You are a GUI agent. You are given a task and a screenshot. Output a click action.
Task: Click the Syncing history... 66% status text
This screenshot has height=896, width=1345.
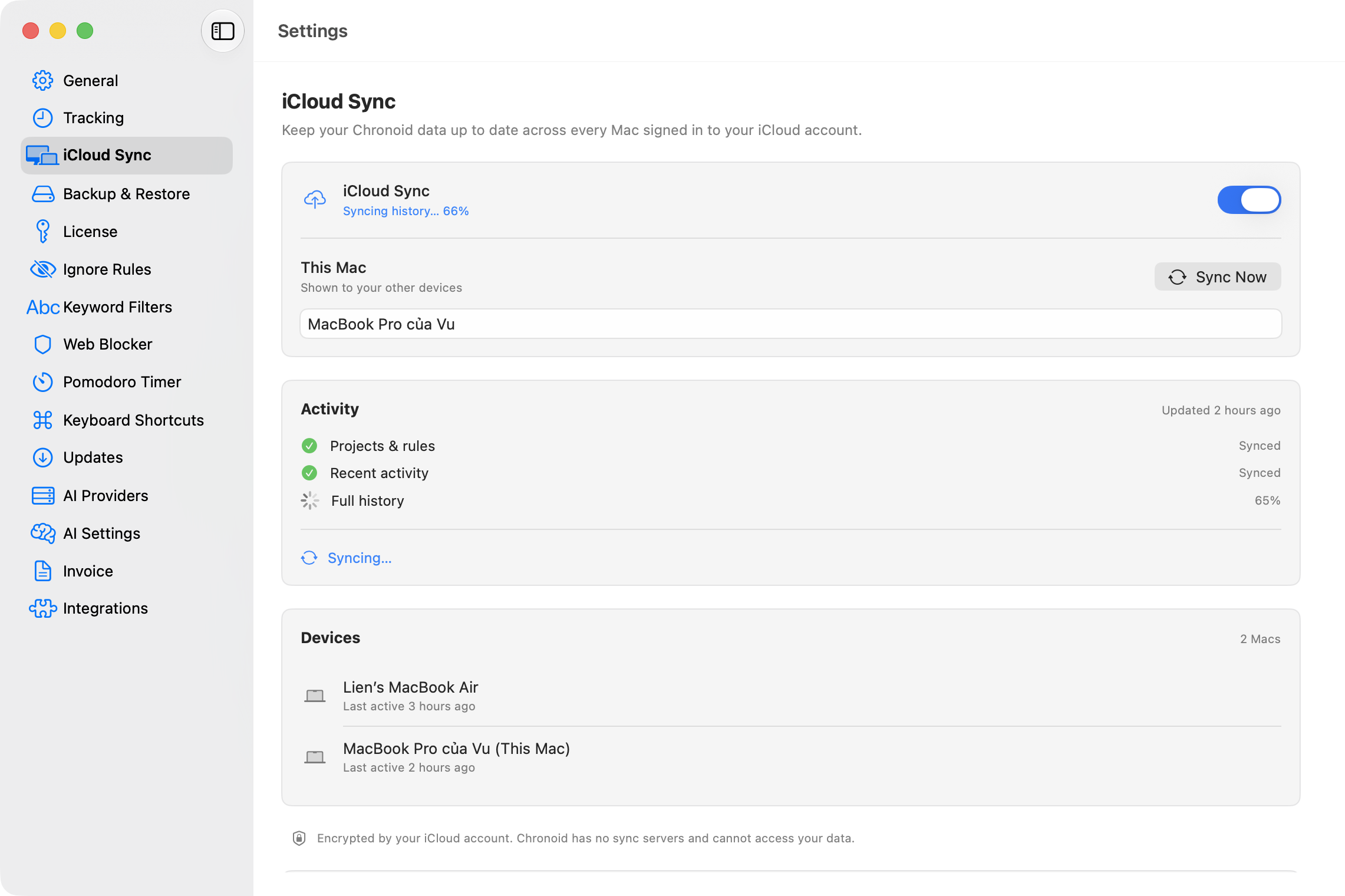406,211
